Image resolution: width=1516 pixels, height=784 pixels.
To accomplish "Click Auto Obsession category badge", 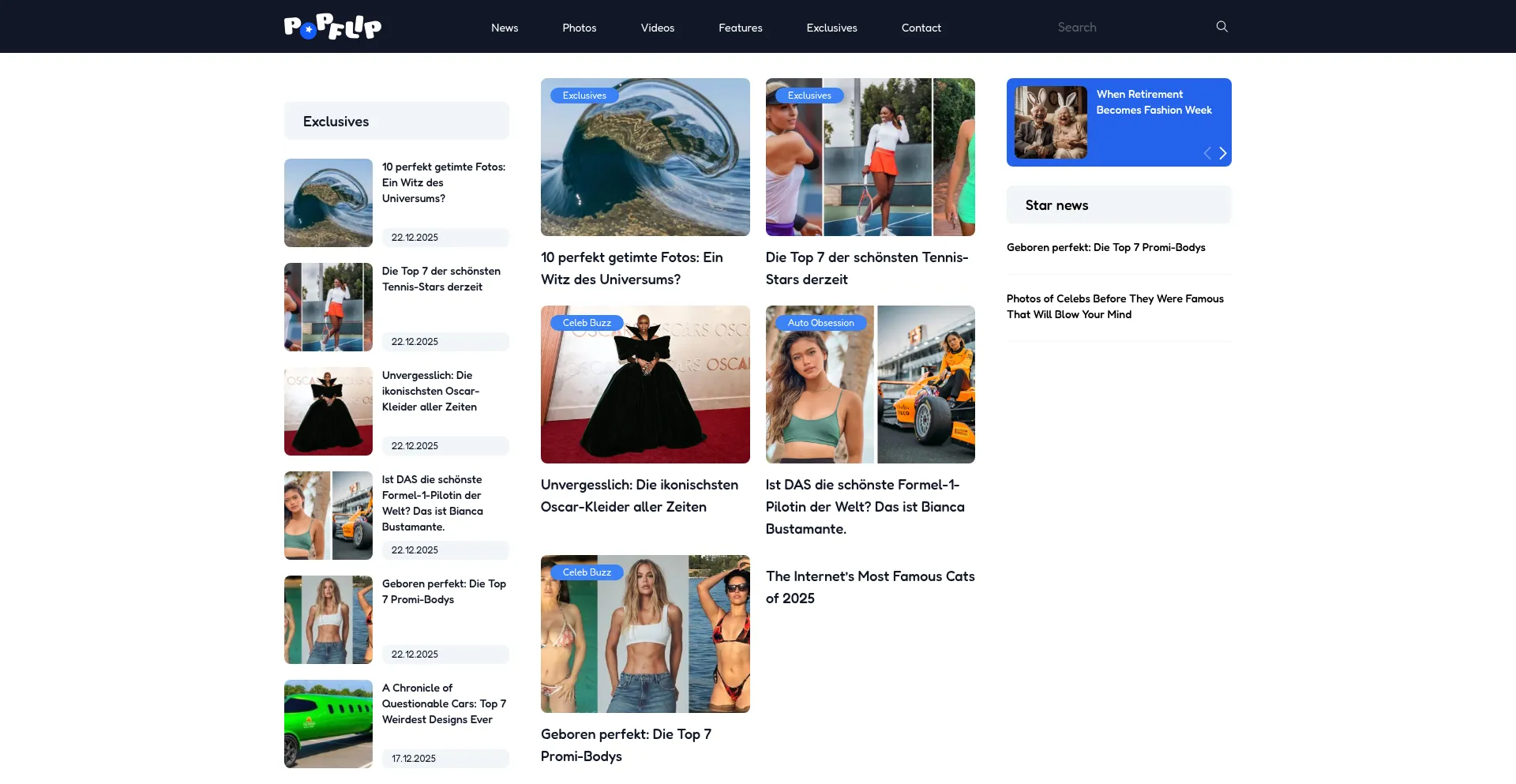I will [820, 323].
